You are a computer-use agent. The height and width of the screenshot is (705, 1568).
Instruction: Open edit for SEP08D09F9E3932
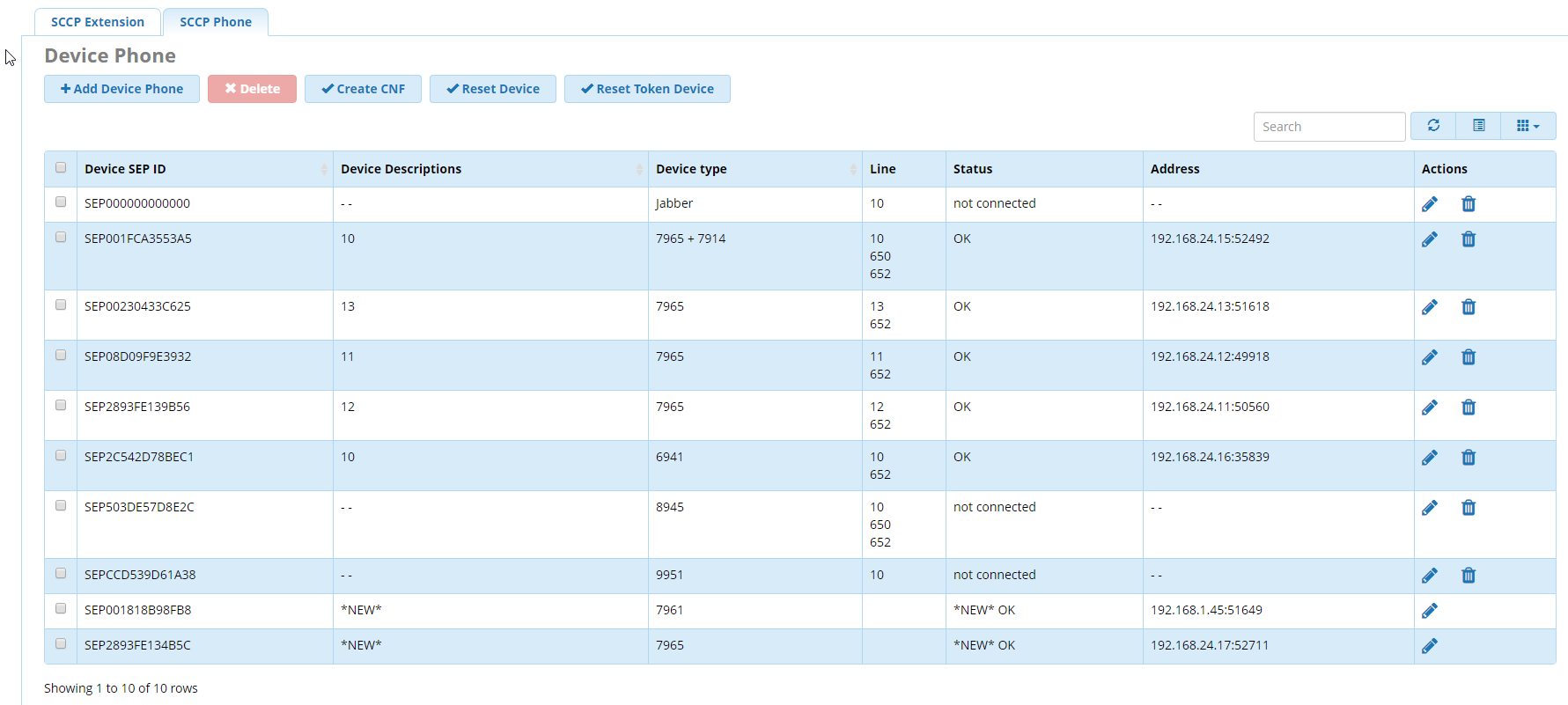pos(1430,357)
